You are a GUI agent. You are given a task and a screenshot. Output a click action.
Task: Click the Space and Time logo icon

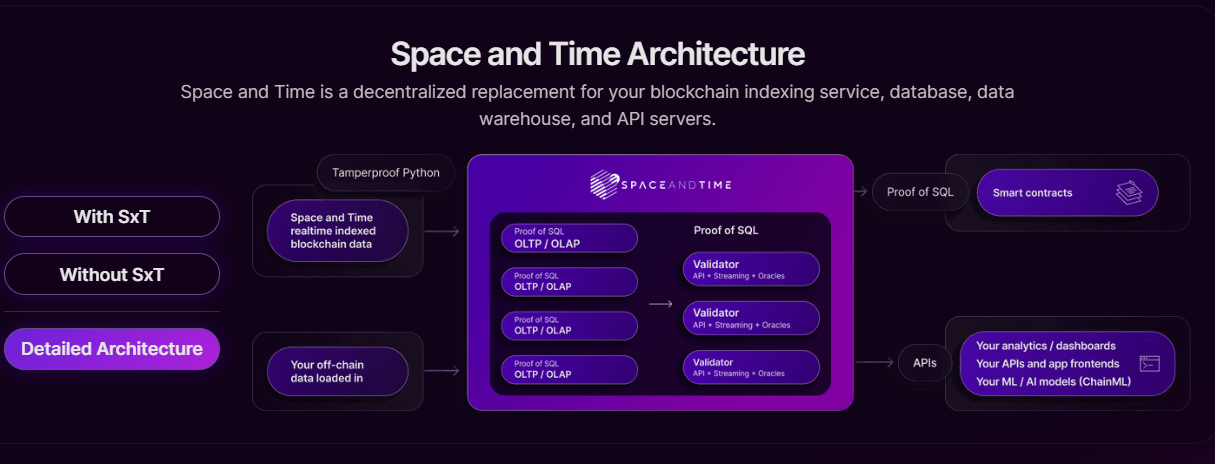coord(603,183)
